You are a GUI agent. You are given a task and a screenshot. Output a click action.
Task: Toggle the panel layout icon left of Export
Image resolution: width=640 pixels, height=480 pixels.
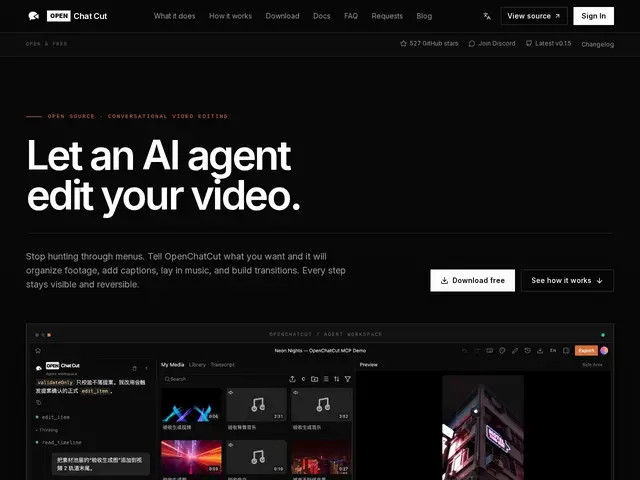pos(566,351)
